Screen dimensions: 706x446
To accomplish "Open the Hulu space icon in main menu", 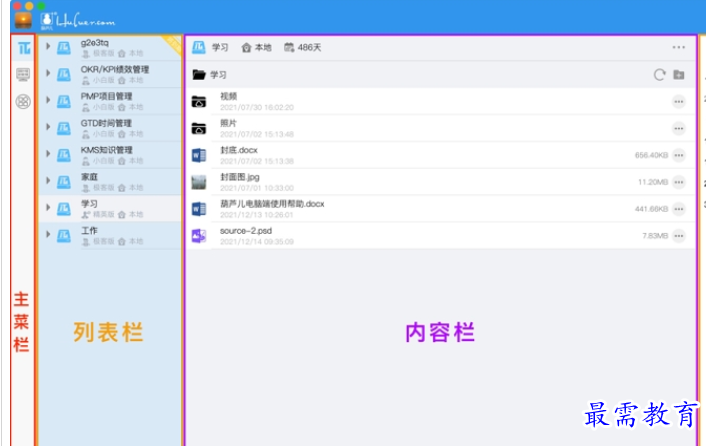I will point(23,48).
